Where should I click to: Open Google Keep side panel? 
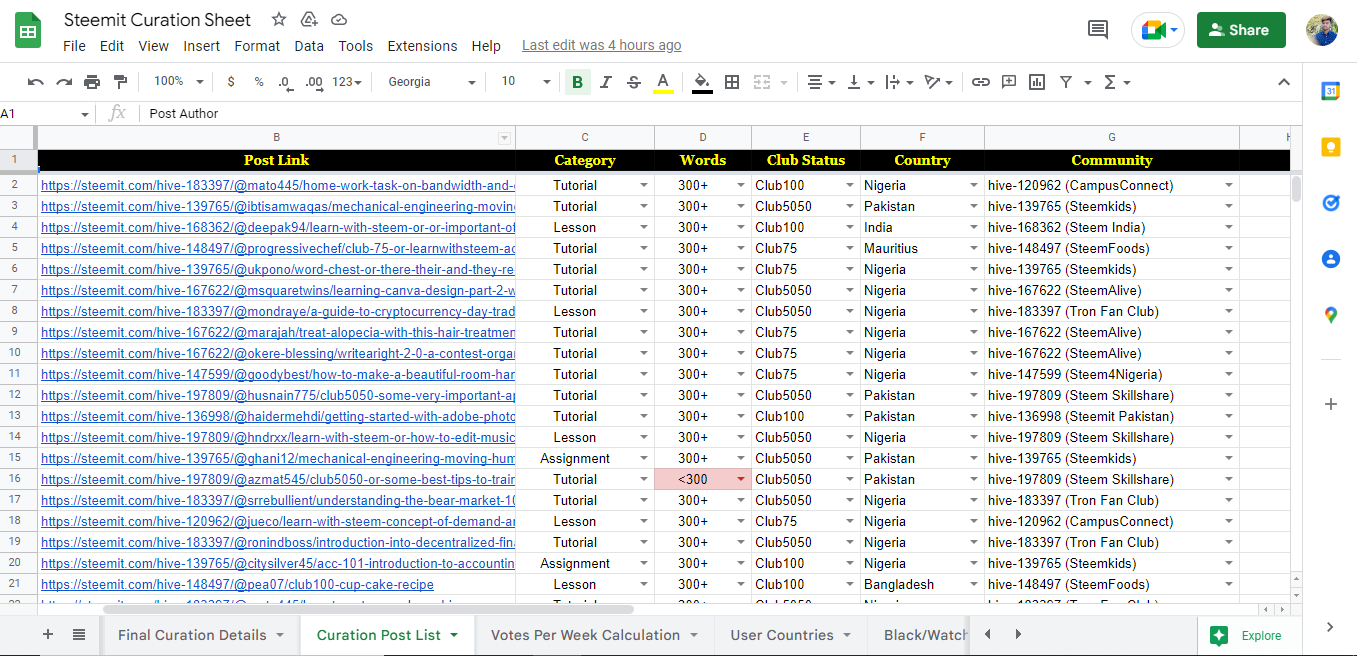[x=1330, y=147]
